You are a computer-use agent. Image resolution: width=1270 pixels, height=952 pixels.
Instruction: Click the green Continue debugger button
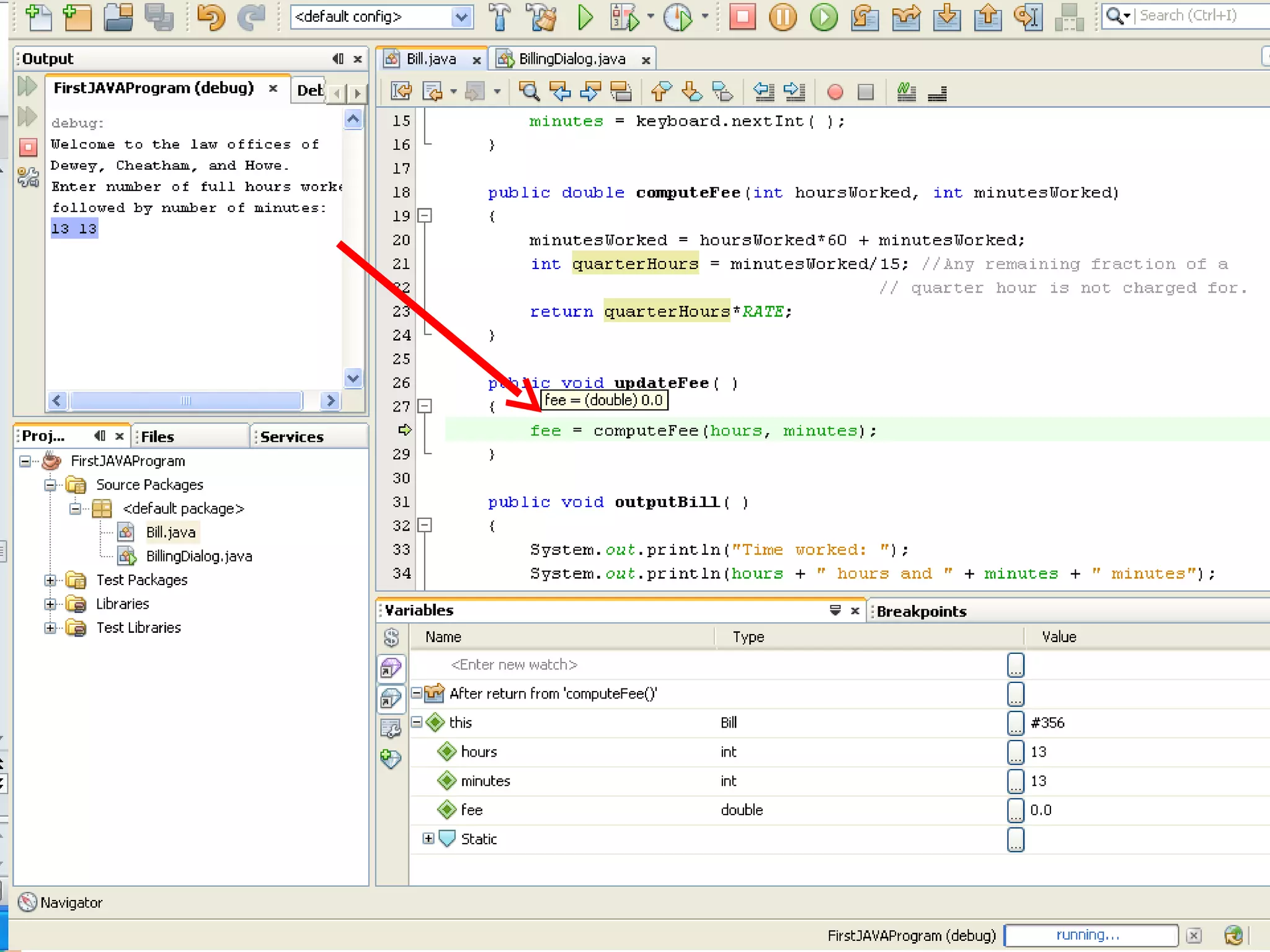click(x=824, y=17)
